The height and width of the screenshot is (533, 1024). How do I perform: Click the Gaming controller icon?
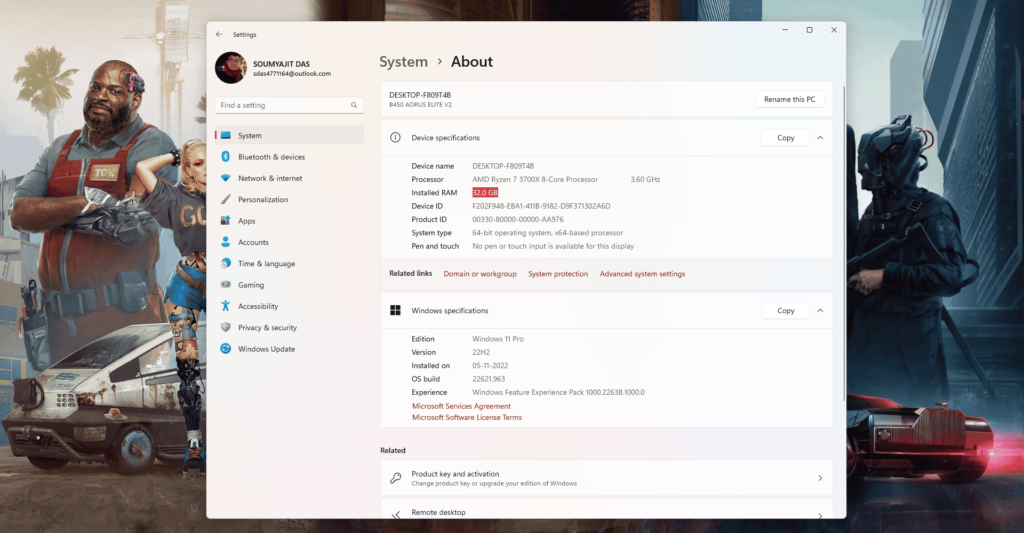coord(225,285)
